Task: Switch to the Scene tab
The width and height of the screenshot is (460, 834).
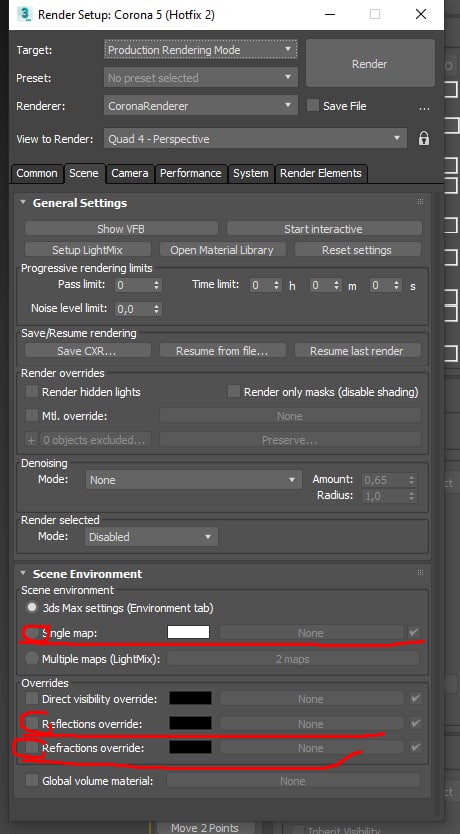Action: coord(83,173)
